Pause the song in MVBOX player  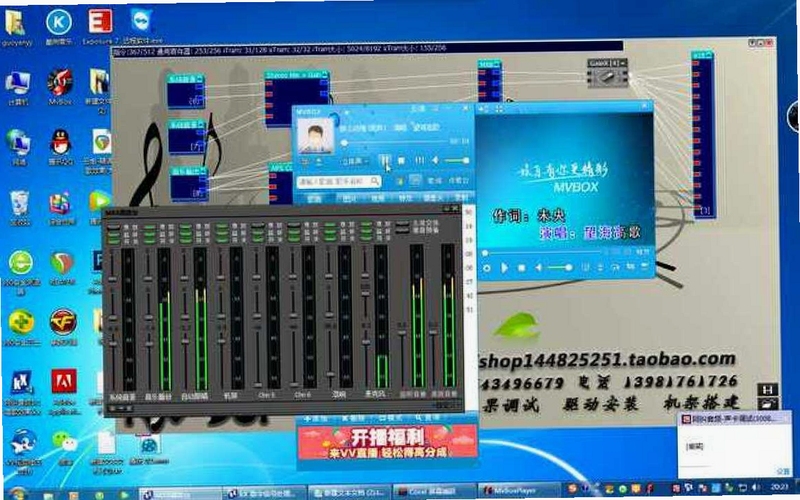[385, 161]
